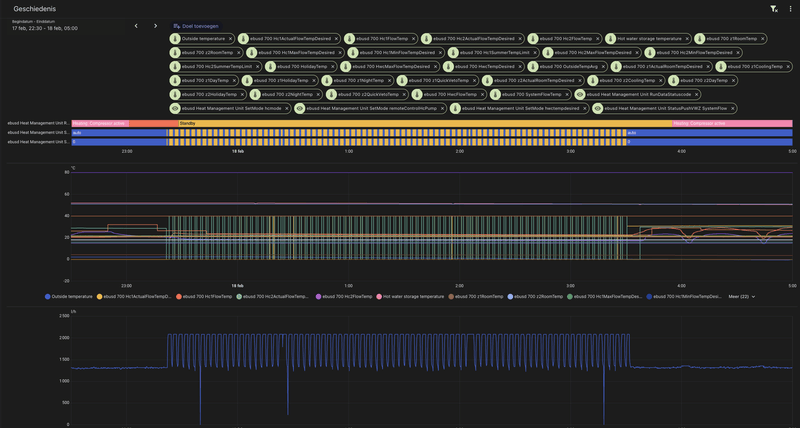Remove ebusd 700 Hc1FlowTemp chip
Image resolution: width=800 pixels, height=428 pixels.
pos(414,39)
